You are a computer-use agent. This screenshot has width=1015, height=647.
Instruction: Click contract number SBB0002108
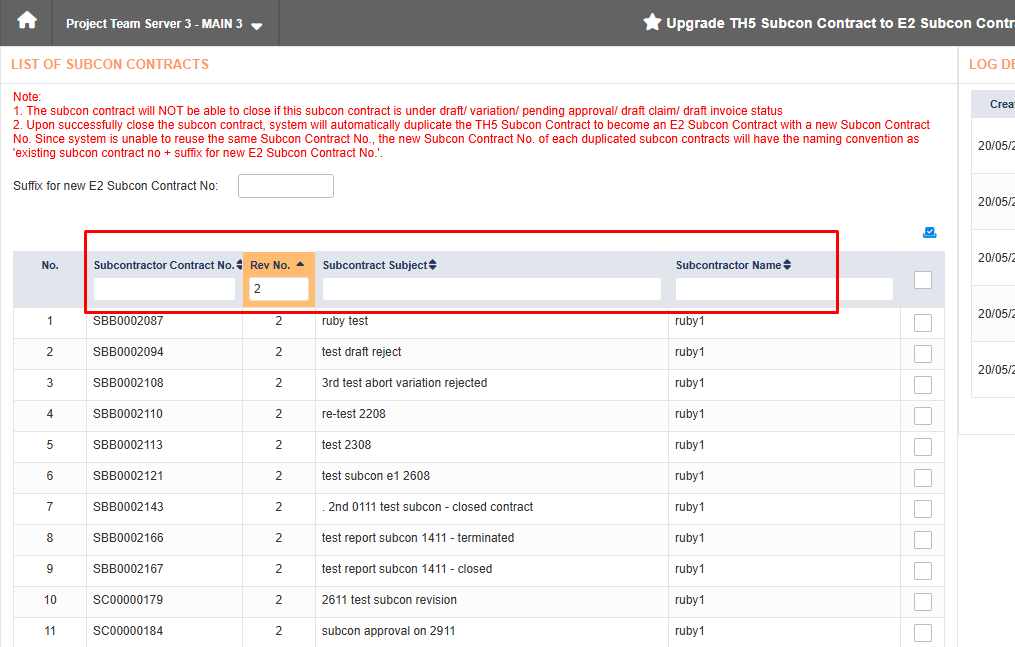pyautogui.click(x=128, y=383)
